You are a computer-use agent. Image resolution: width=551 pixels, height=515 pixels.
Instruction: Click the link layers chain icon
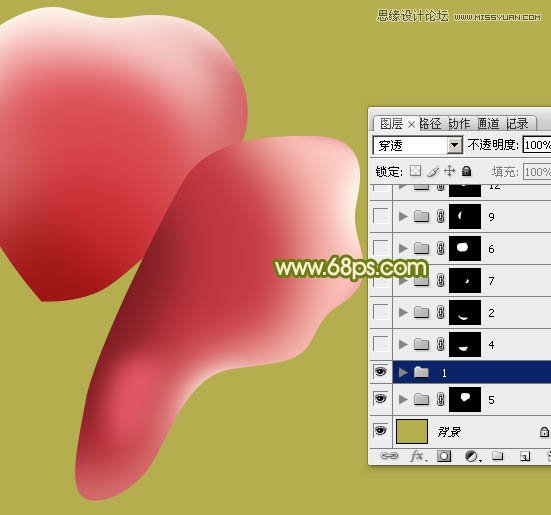[389, 456]
